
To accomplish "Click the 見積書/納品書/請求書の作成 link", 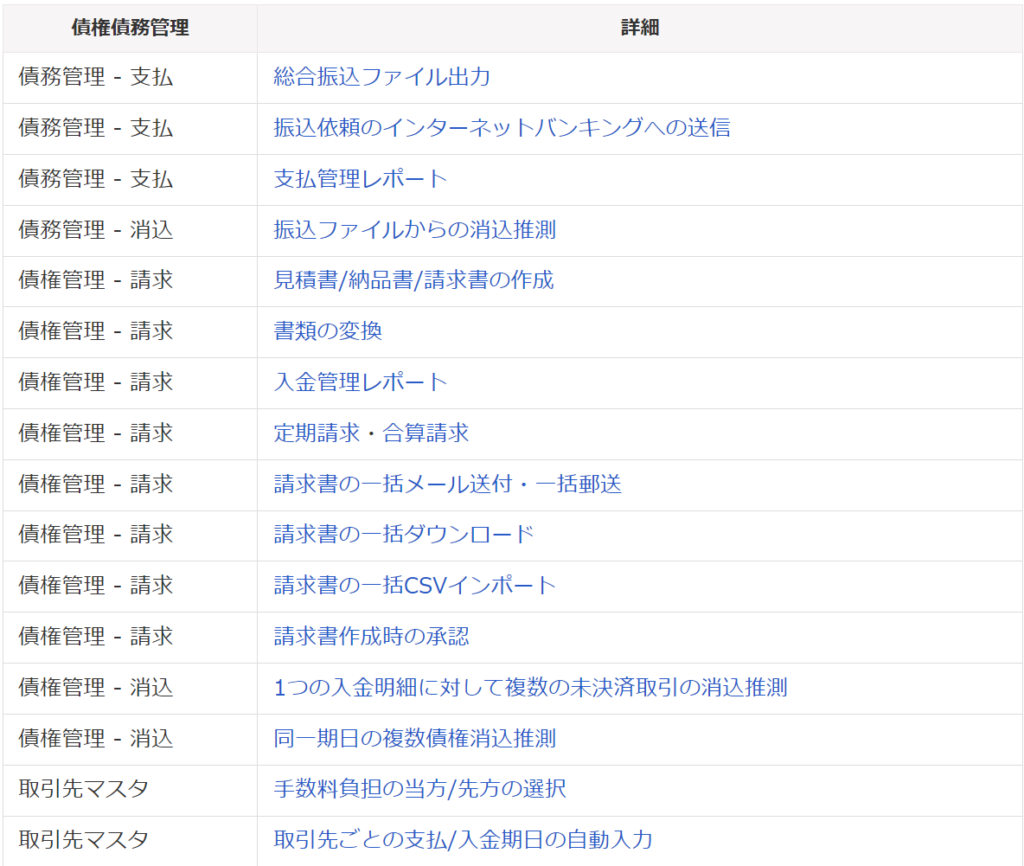I will click(x=413, y=280).
